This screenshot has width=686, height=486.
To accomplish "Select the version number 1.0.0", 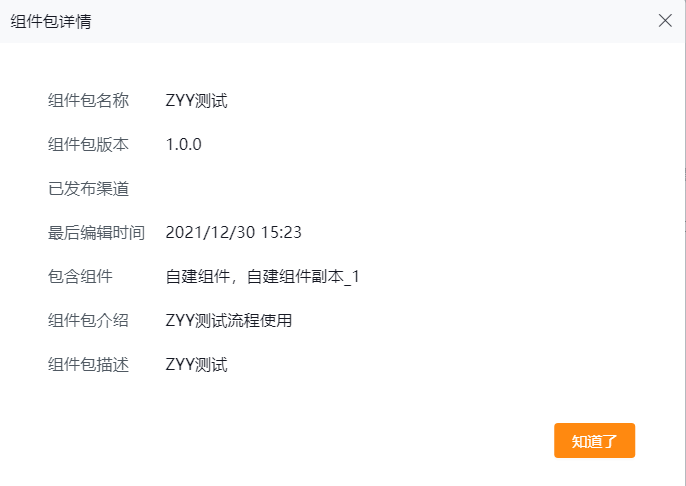I will pyautogui.click(x=184, y=144).
